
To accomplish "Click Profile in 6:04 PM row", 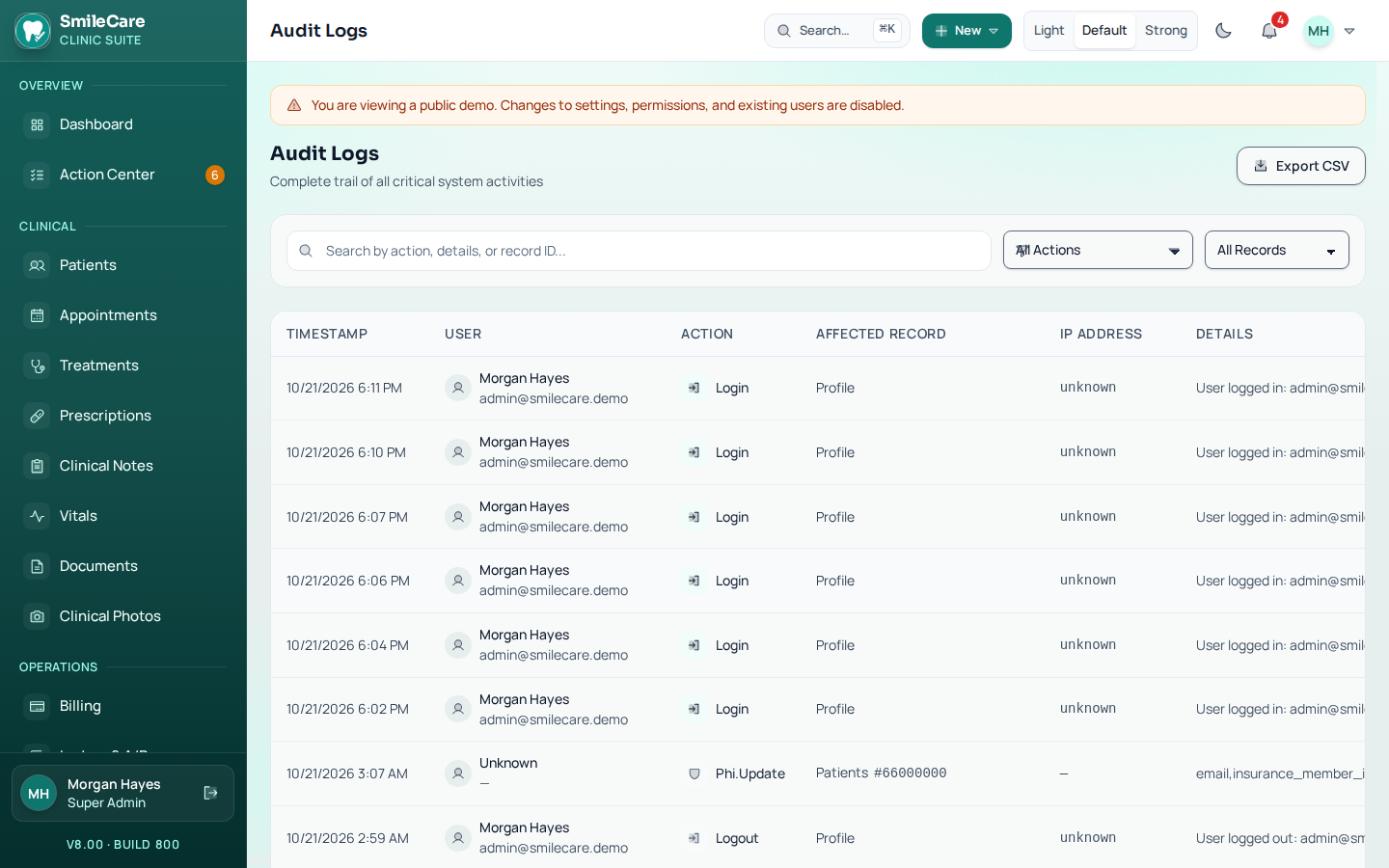I will pyautogui.click(x=835, y=645).
